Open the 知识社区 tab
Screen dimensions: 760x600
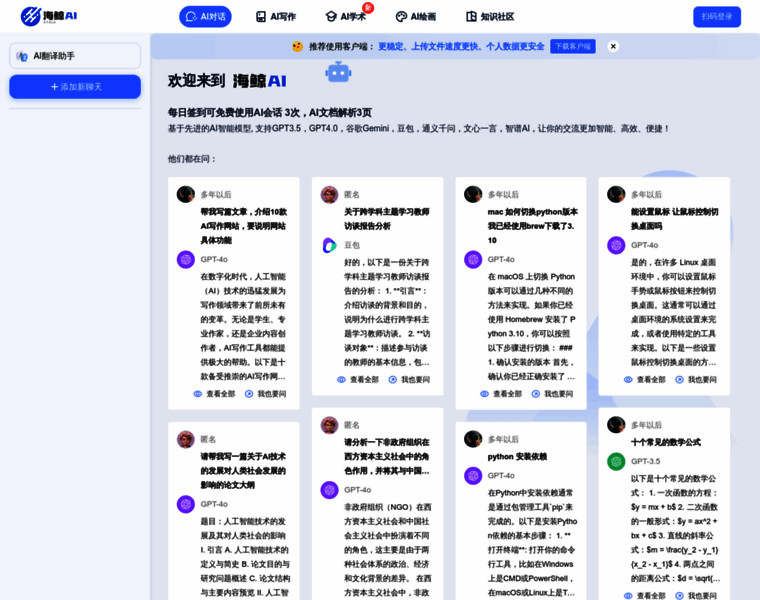[490, 17]
